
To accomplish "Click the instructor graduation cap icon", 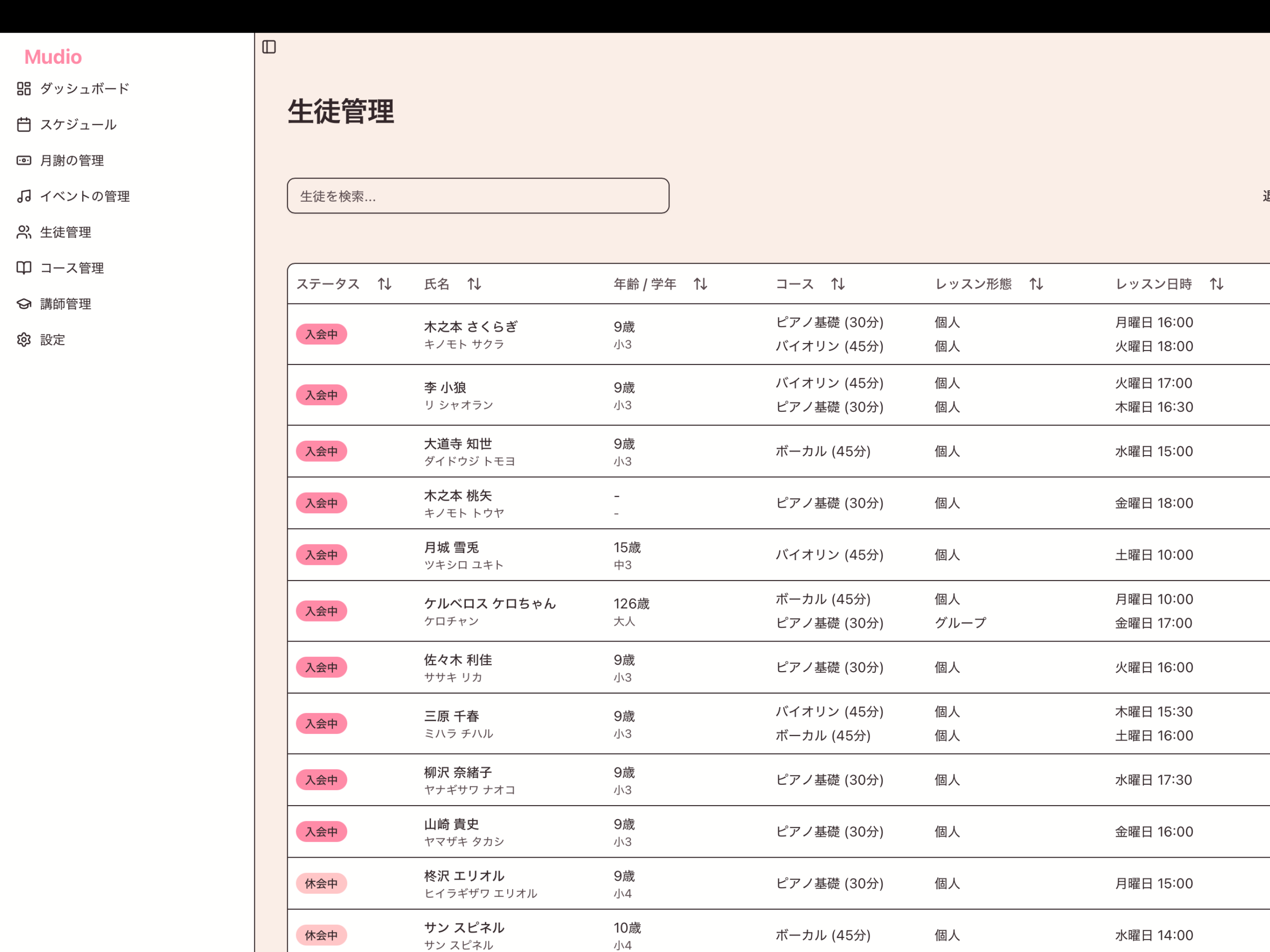I will click(x=24, y=304).
